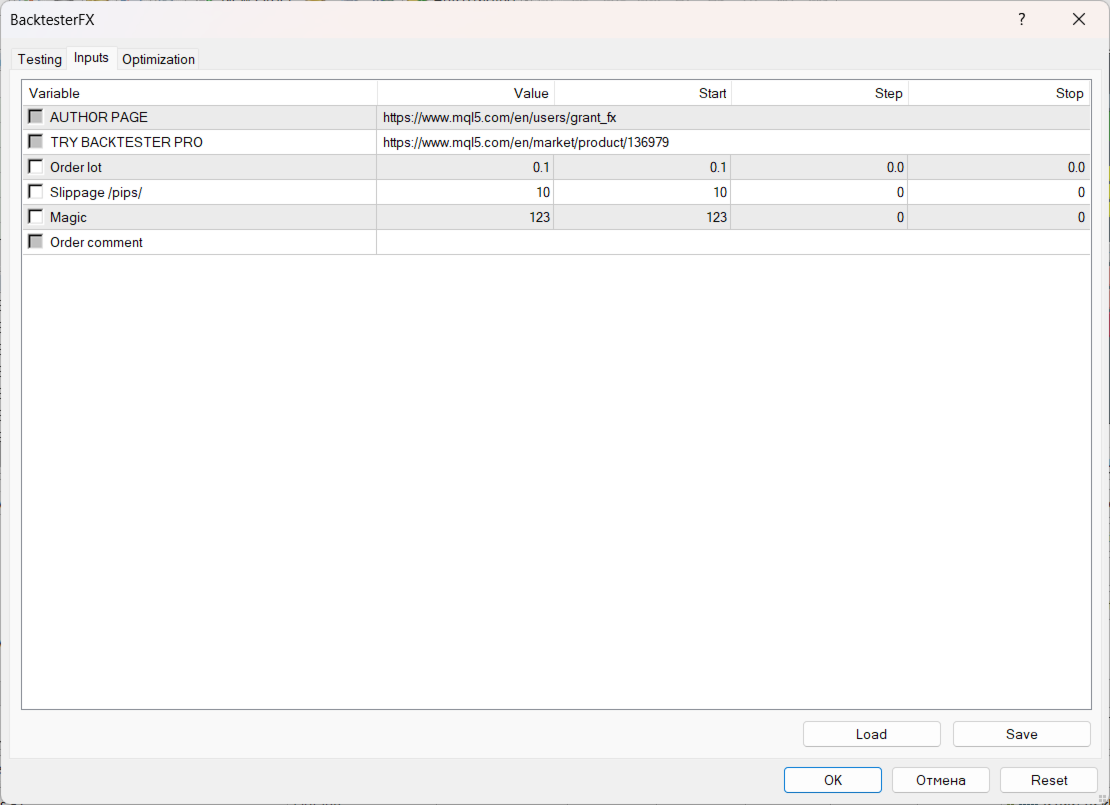Click the Start column header
Image resolution: width=1110 pixels, height=805 pixels.
(x=643, y=93)
